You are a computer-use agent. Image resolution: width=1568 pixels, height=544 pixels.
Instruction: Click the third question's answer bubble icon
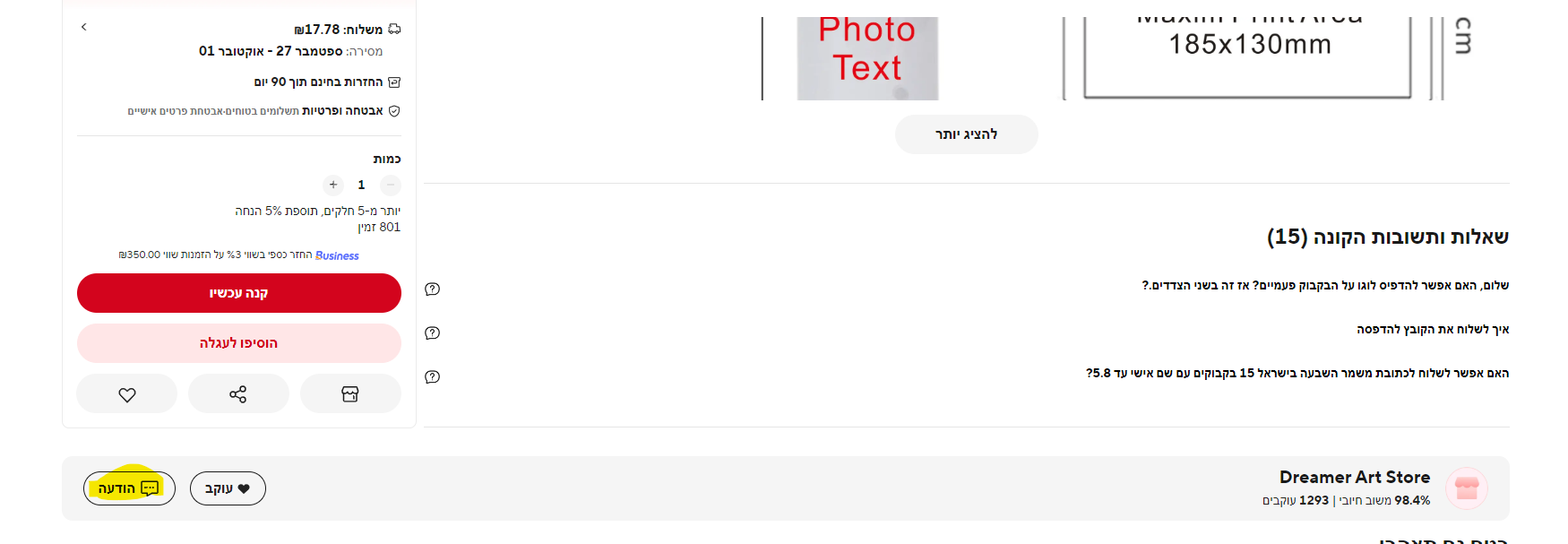[x=432, y=376]
